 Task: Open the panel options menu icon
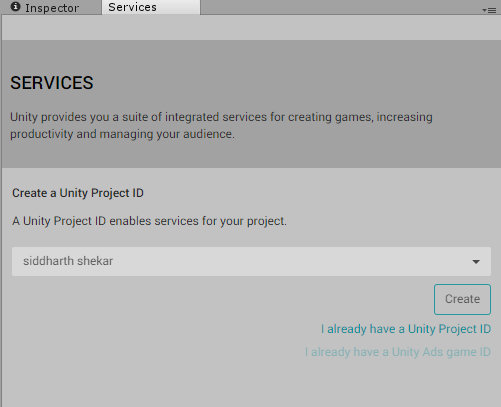[x=489, y=10]
